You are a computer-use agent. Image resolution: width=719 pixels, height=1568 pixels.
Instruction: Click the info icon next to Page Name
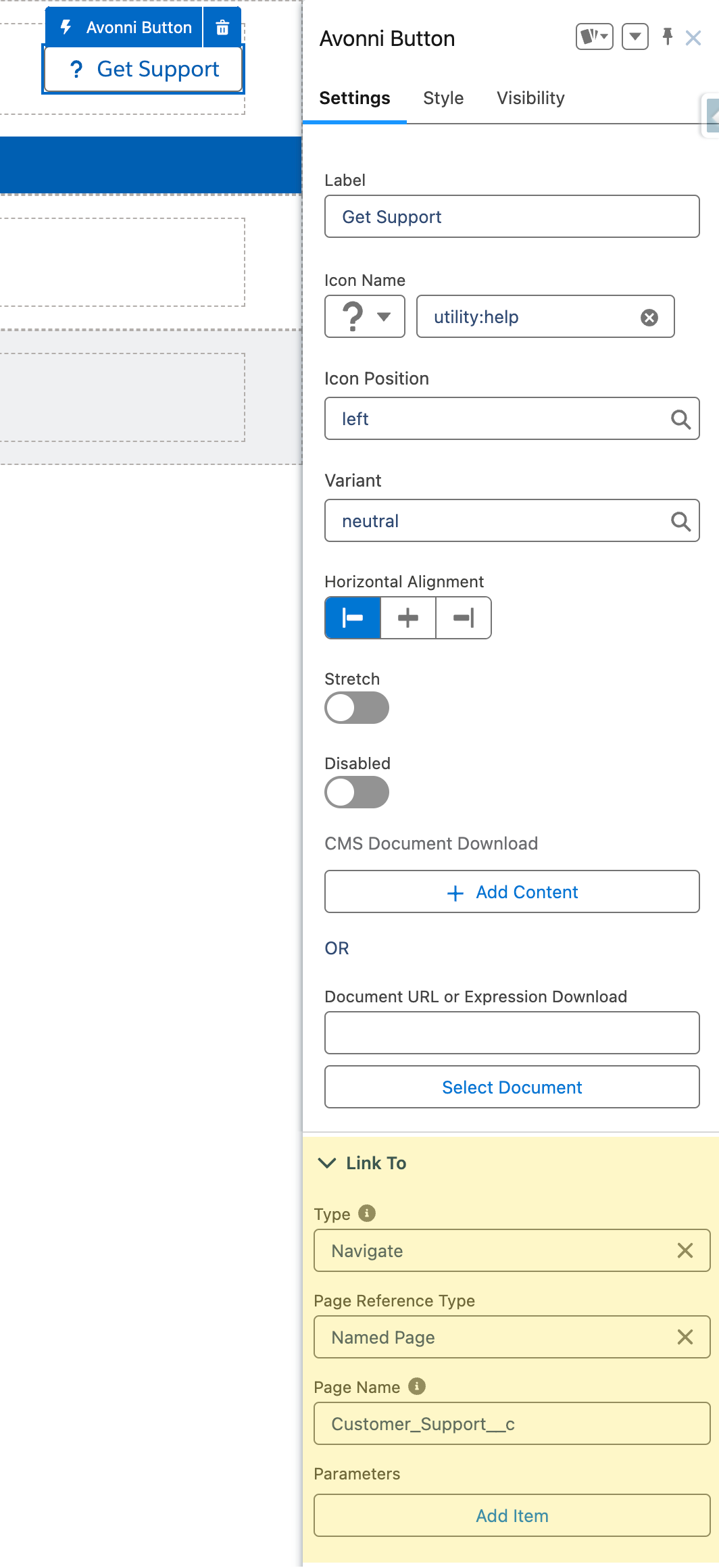(417, 1386)
